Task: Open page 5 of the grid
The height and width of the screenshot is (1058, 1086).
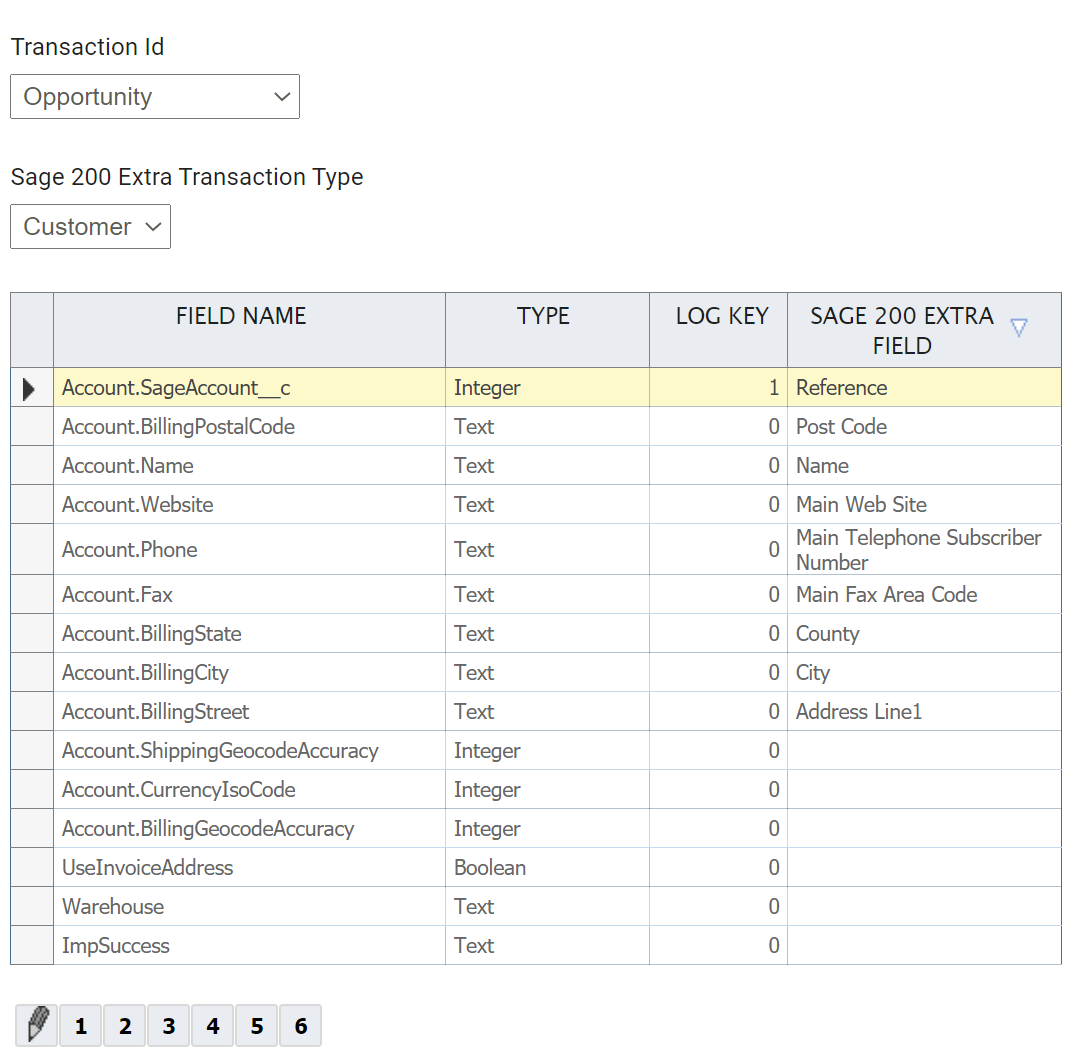Action: pos(257,1026)
